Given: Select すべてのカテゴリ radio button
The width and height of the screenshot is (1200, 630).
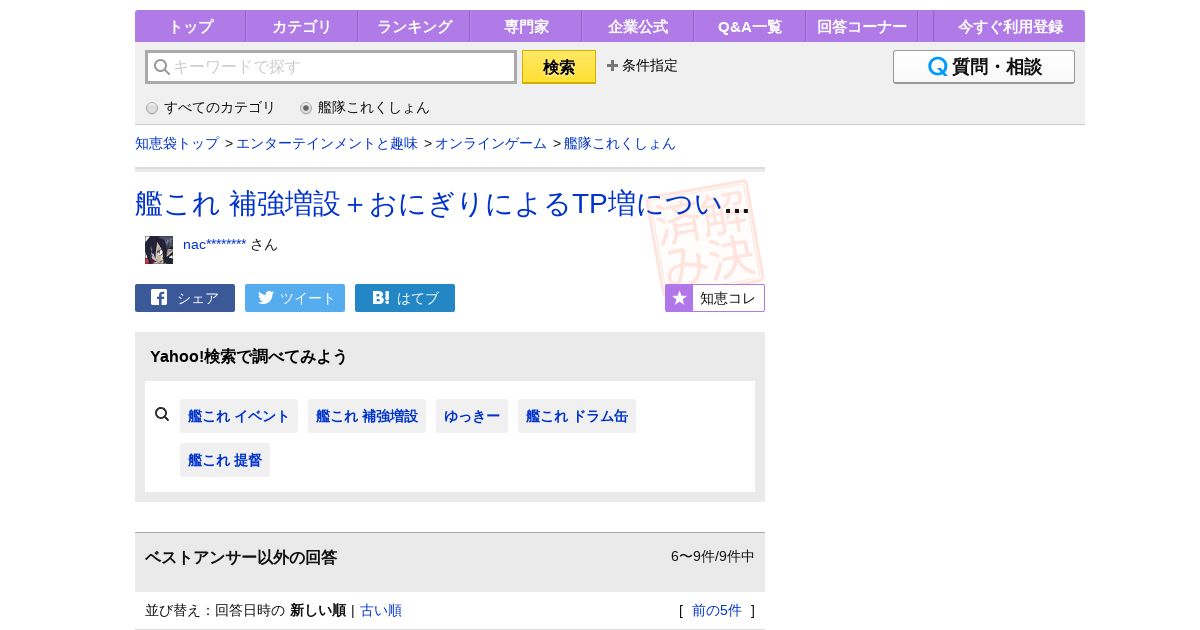Looking at the screenshot, I should (x=152, y=108).
